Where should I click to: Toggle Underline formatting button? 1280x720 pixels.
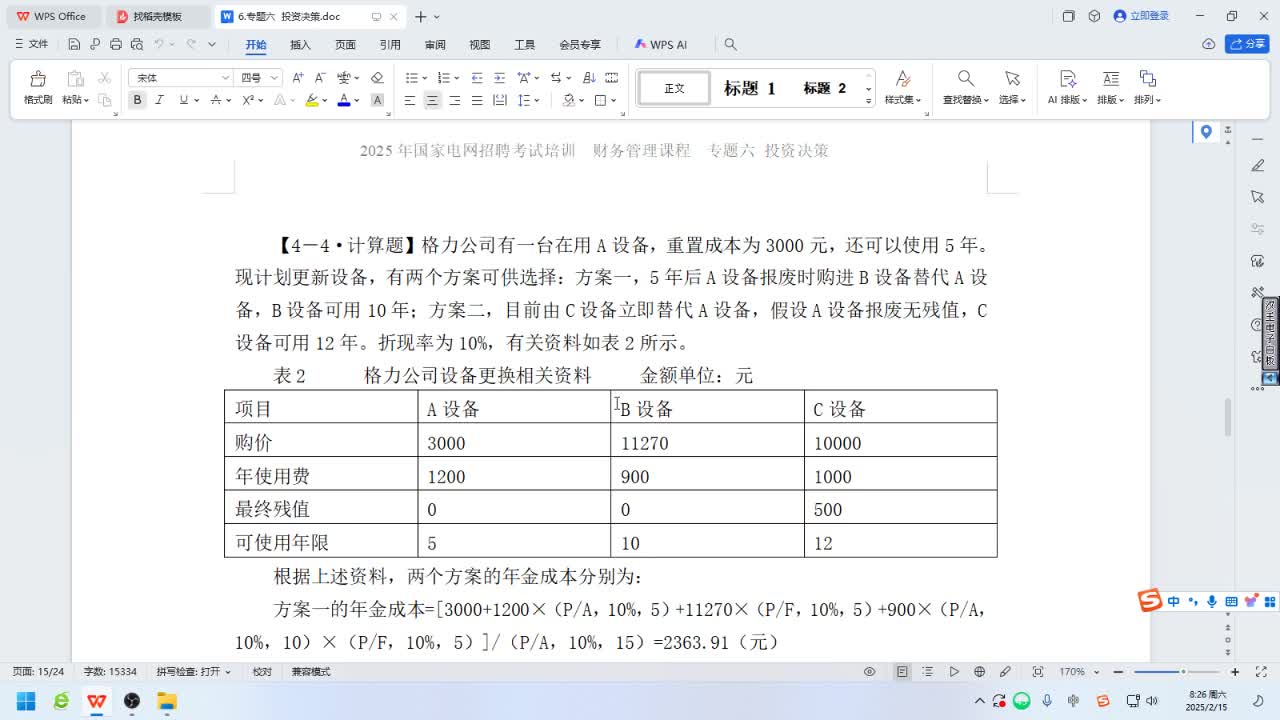tap(183, 100)
